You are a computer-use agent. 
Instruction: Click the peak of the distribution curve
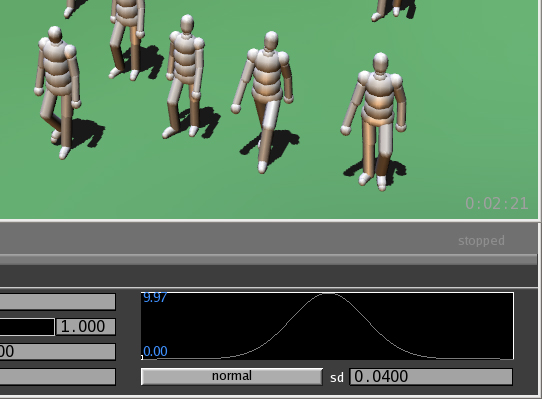coord(327,294)
